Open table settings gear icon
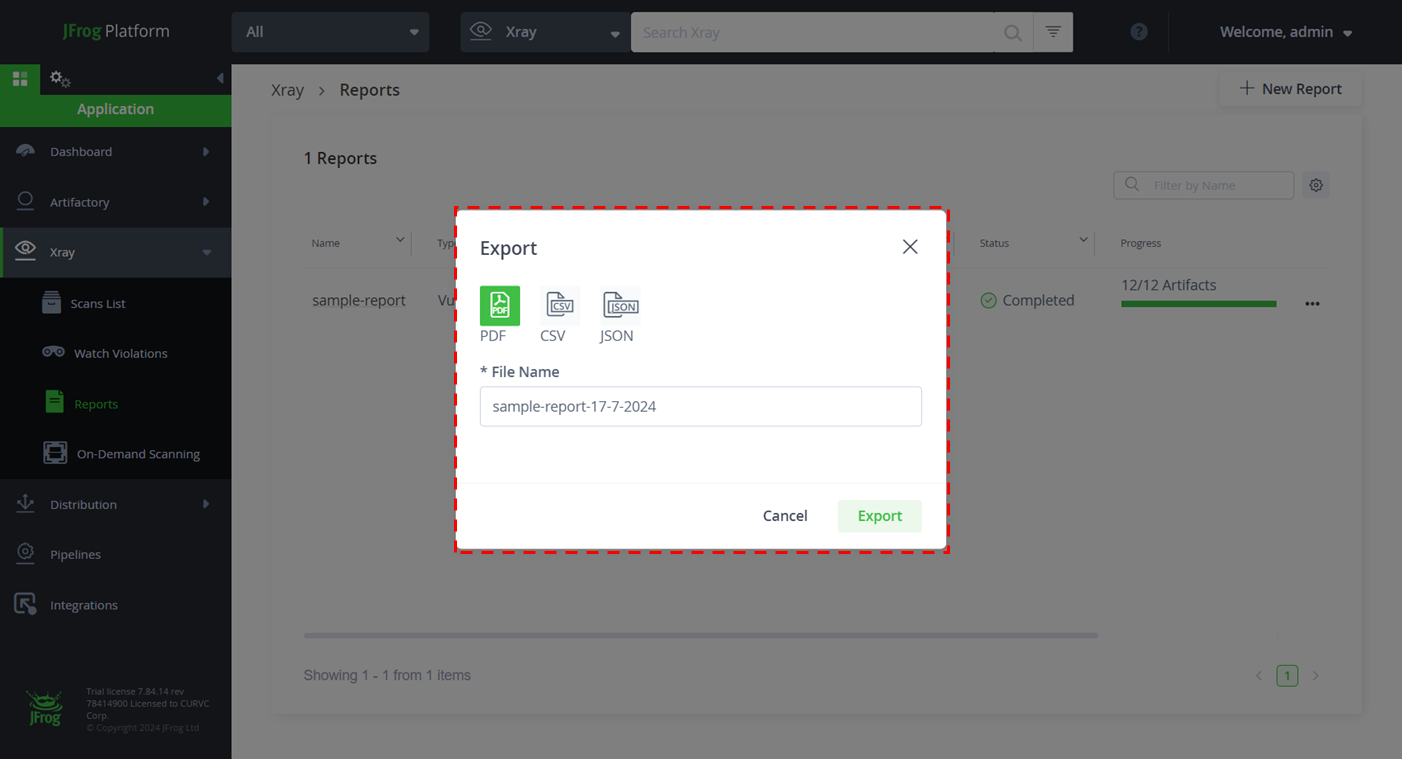The width and height of the screenshot is (1402, 759). coord(1316,185)
